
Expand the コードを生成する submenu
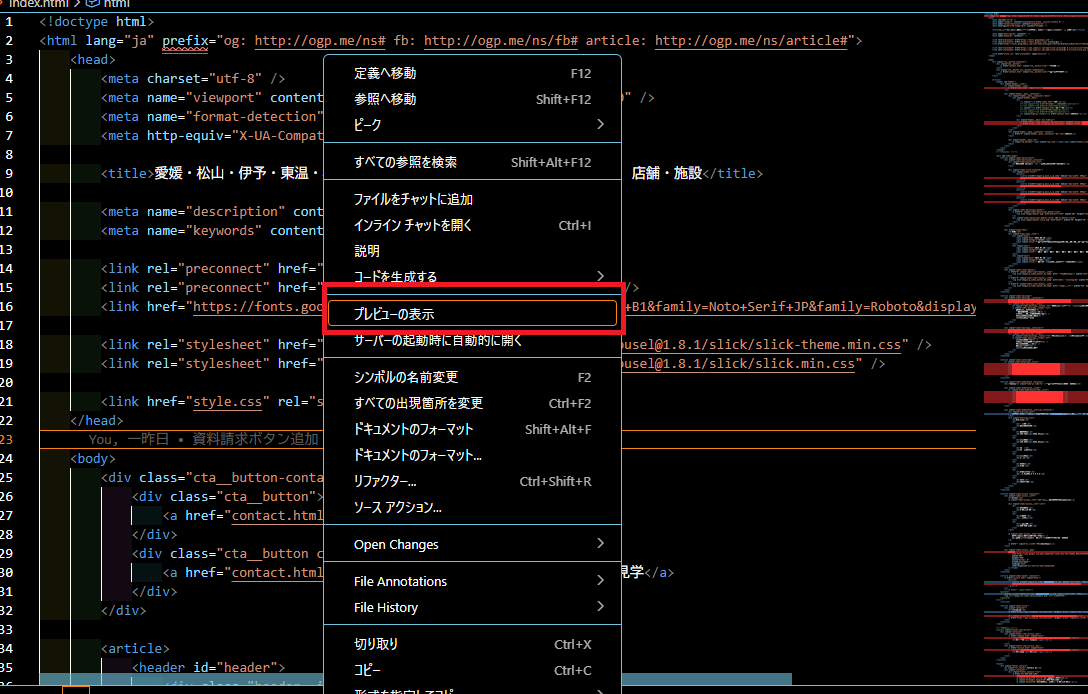click(x=600, y=276)
